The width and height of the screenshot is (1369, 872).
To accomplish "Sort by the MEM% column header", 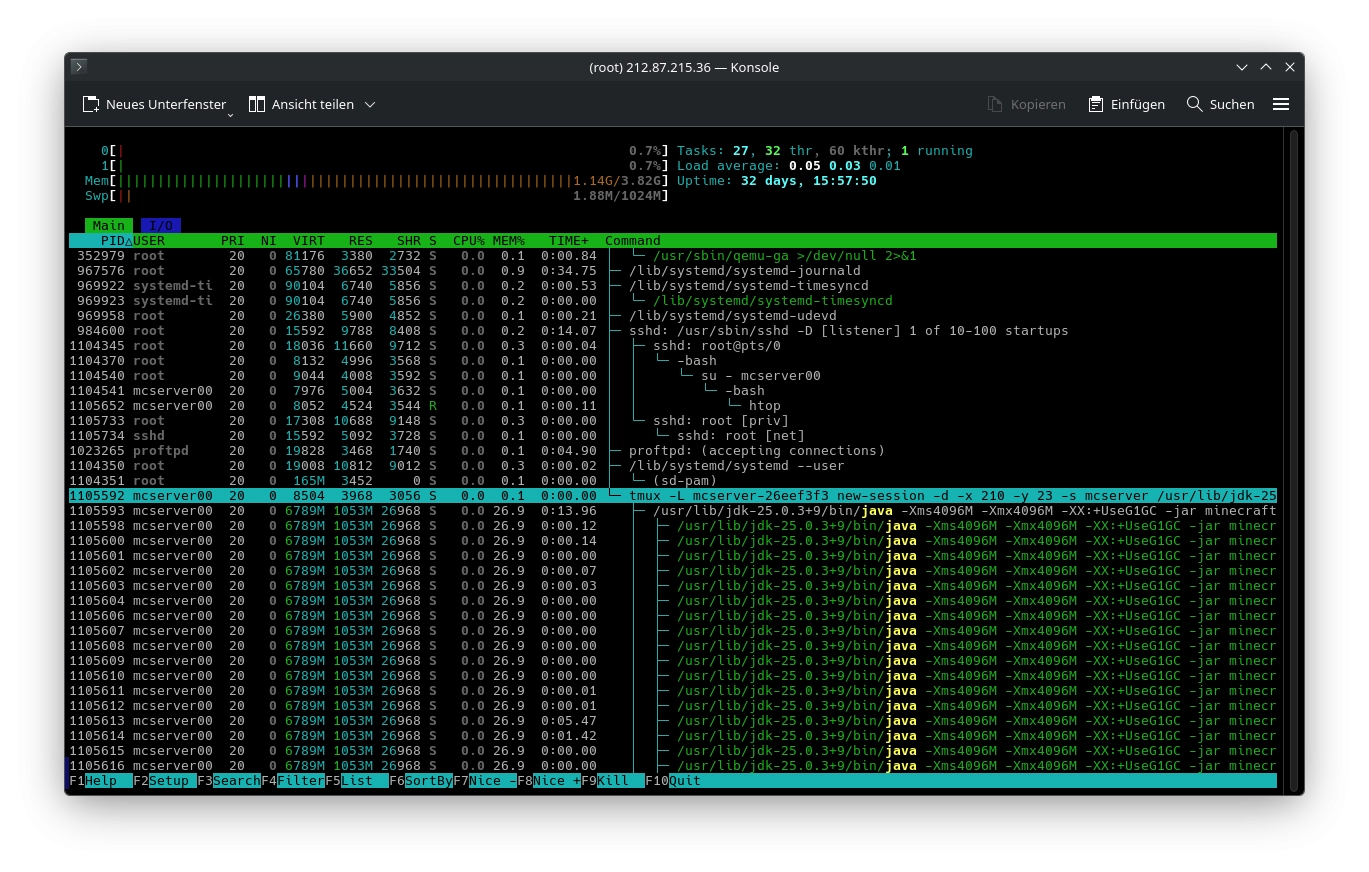I will pyautogui.click(x=509, y=241).
